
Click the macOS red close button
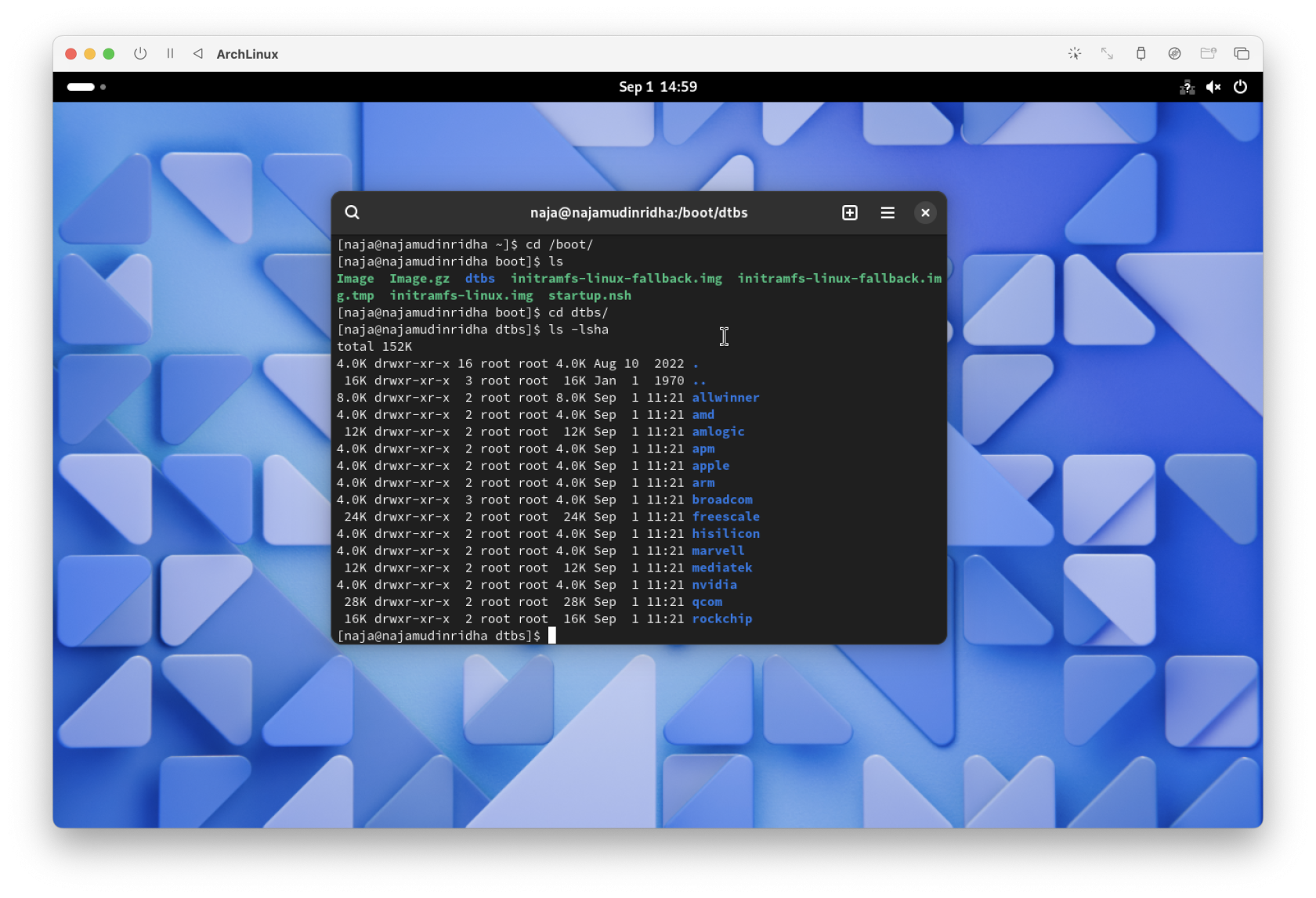pyautogui.click(x=70, y=53)
